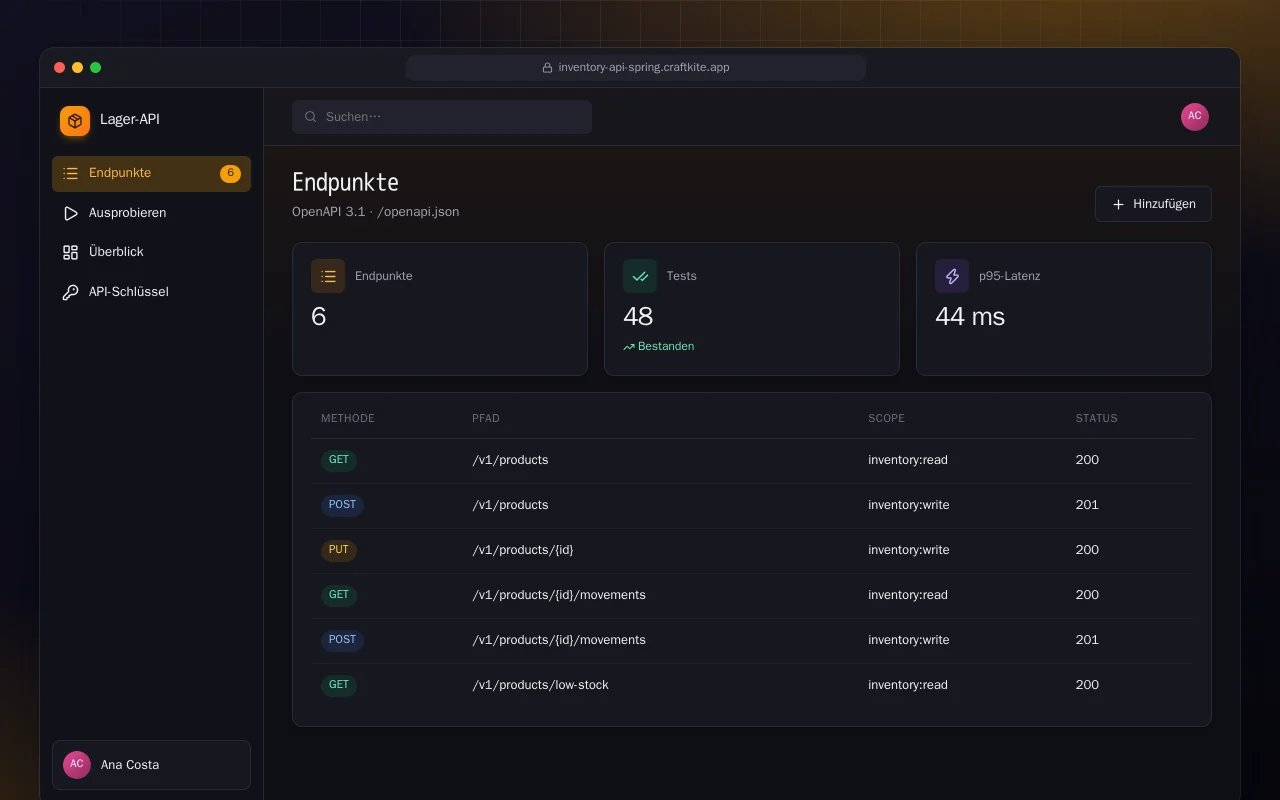Click the trend arrow beside Bestanden

[629, 347]
